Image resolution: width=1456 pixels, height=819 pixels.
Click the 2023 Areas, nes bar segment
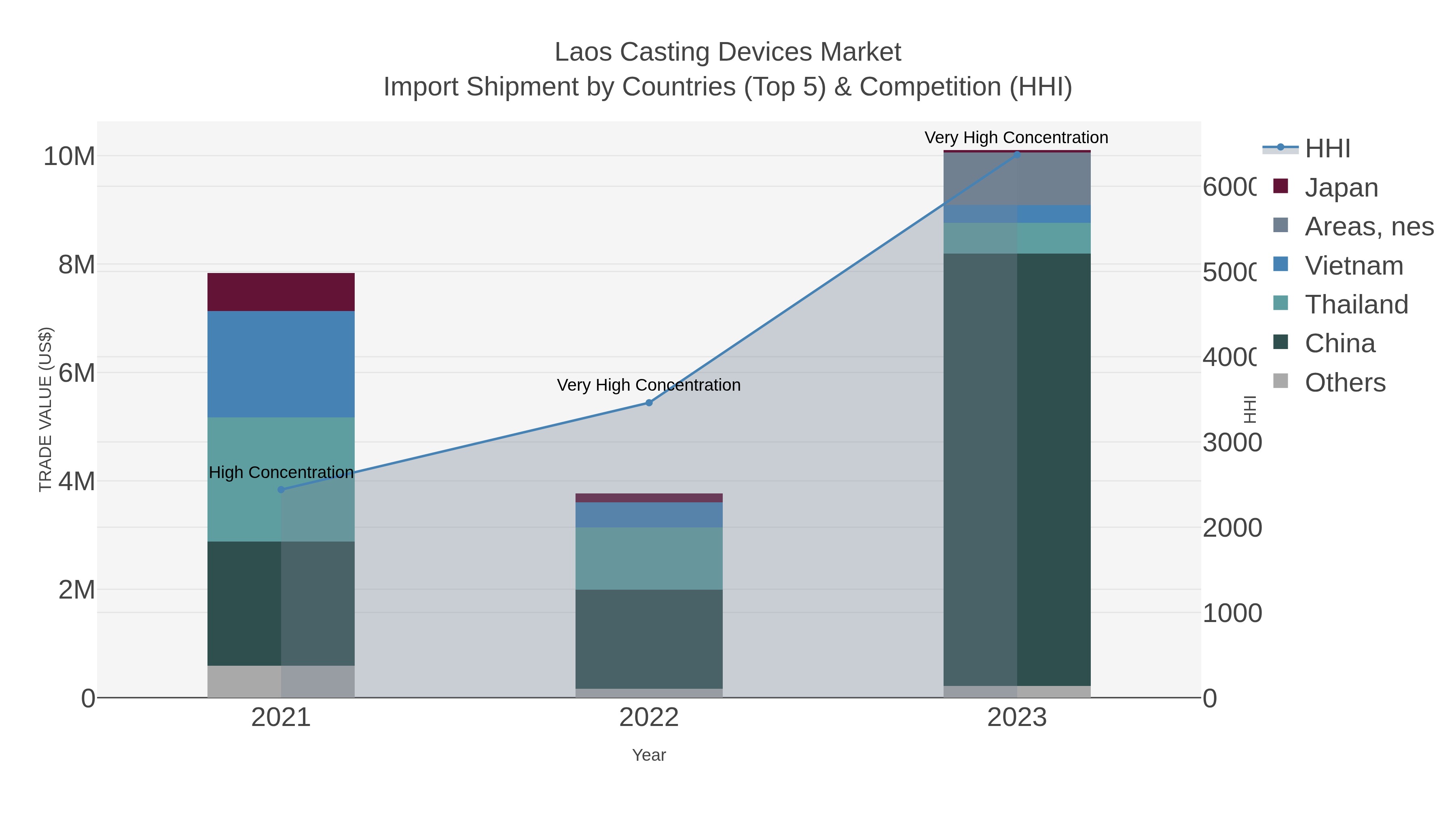(1017, 179)
